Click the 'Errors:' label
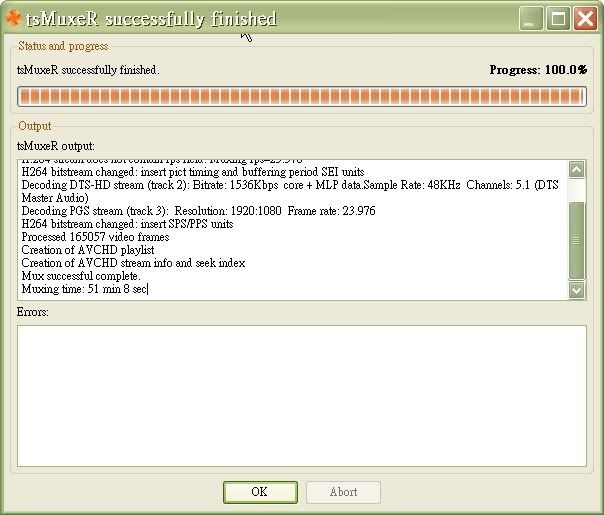Image resolution: width=604 pixels, height=515 pixels. [x=33, y=312]
